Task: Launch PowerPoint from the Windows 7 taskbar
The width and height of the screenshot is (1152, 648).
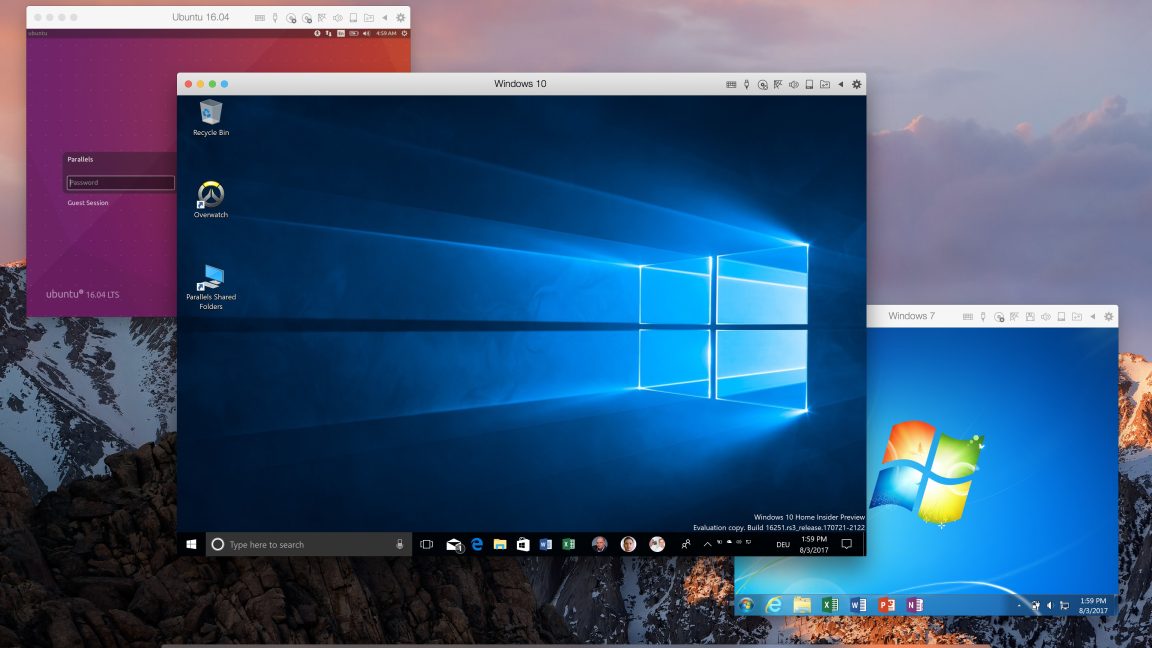Action: [886, 605]
